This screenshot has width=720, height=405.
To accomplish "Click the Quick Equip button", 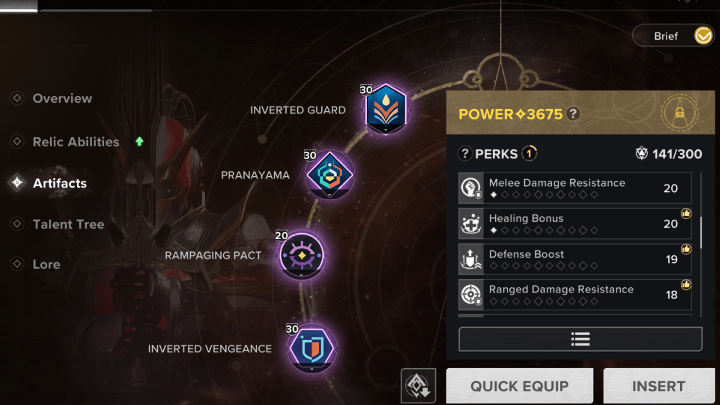I will 520,386.
